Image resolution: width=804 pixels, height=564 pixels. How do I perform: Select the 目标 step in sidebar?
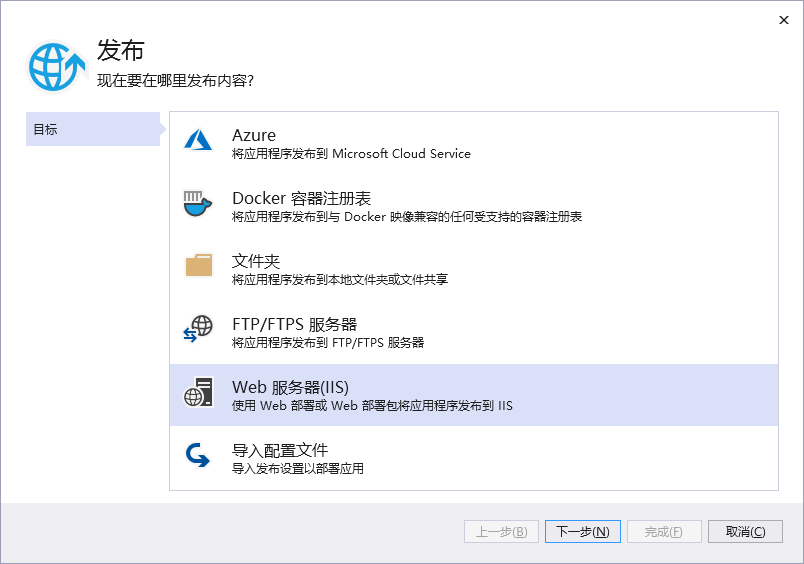point(92,130)
